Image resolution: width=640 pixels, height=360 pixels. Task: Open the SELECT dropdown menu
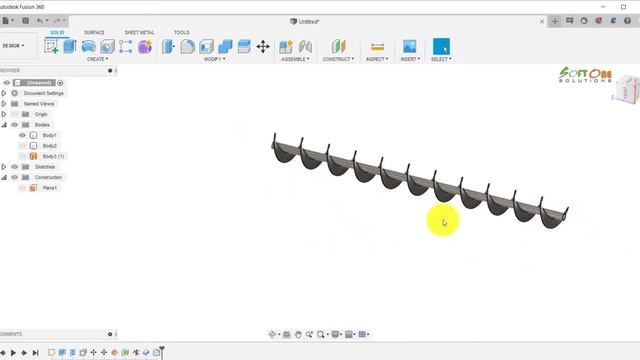(441, 59)
